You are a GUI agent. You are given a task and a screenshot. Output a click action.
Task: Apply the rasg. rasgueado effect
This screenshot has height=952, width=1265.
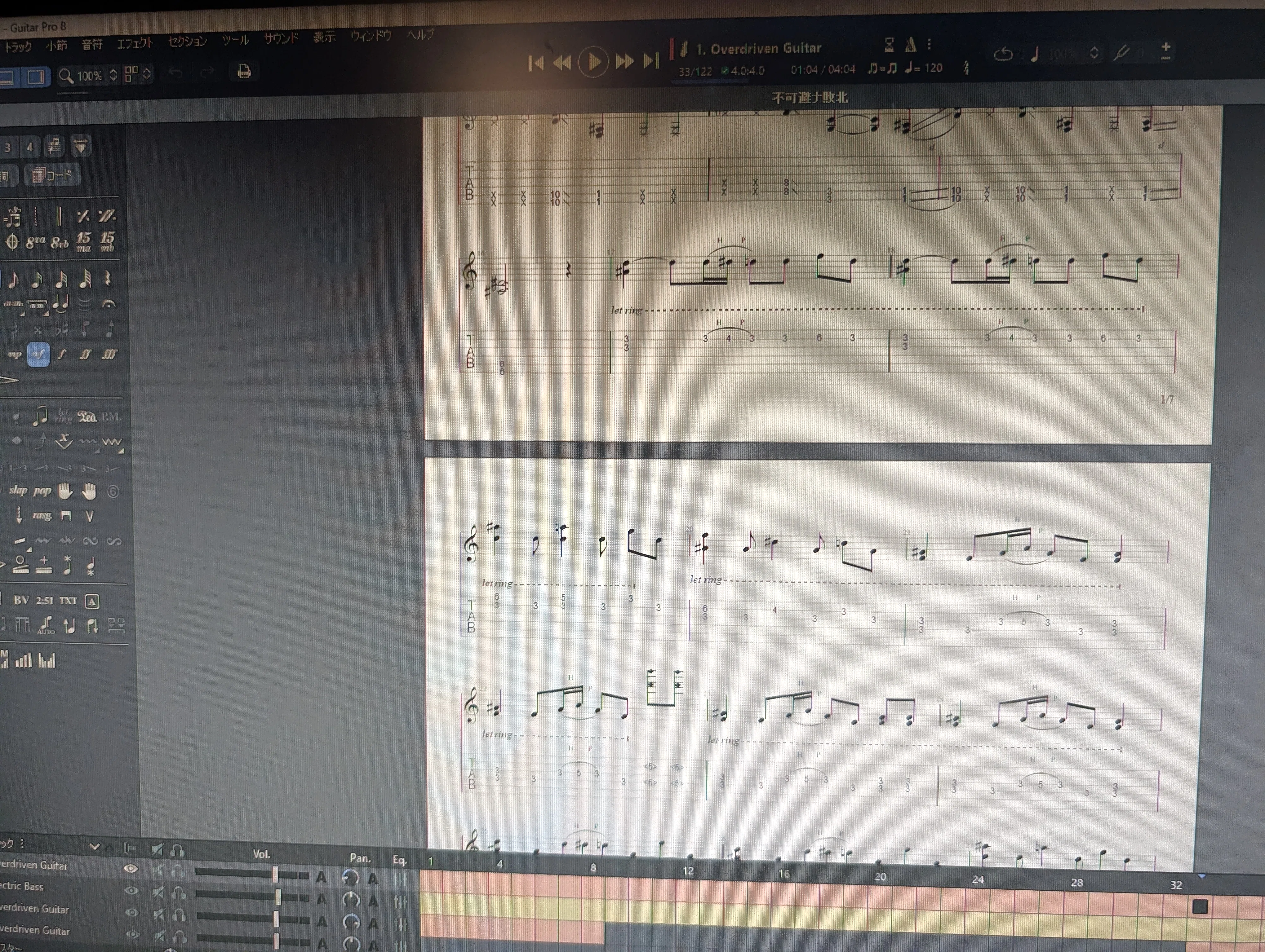(42, 515)
